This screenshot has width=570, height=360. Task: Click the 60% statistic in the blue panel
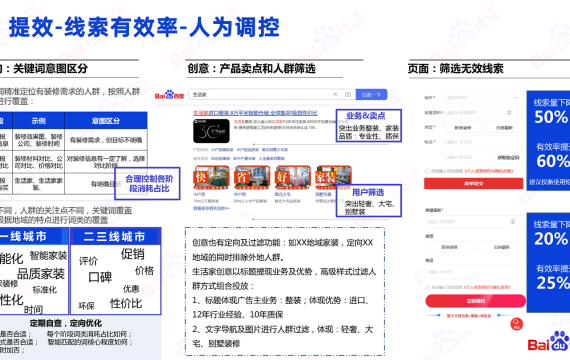(553, 161)
